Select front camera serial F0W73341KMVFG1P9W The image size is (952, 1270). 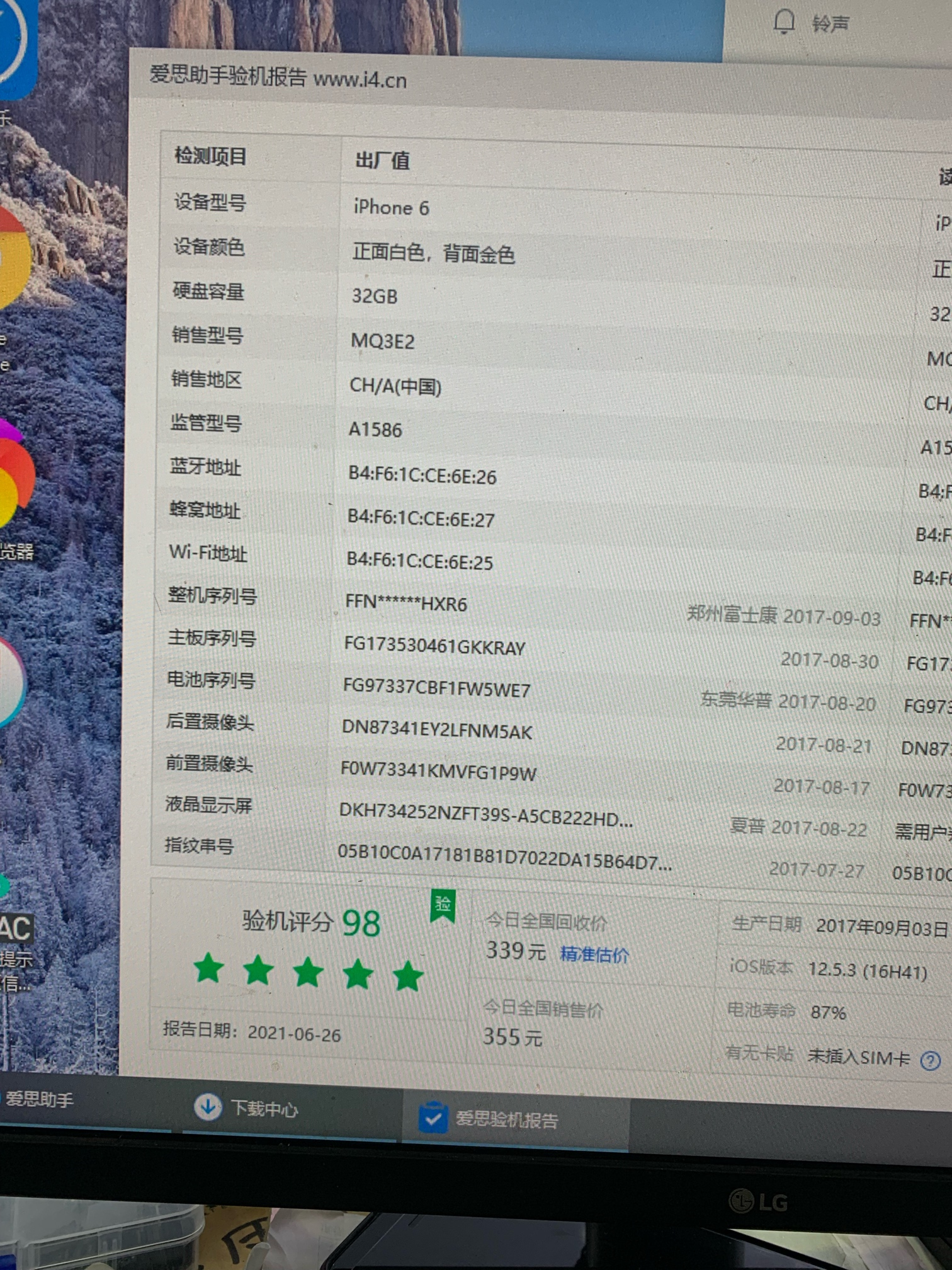coord(438,771)
